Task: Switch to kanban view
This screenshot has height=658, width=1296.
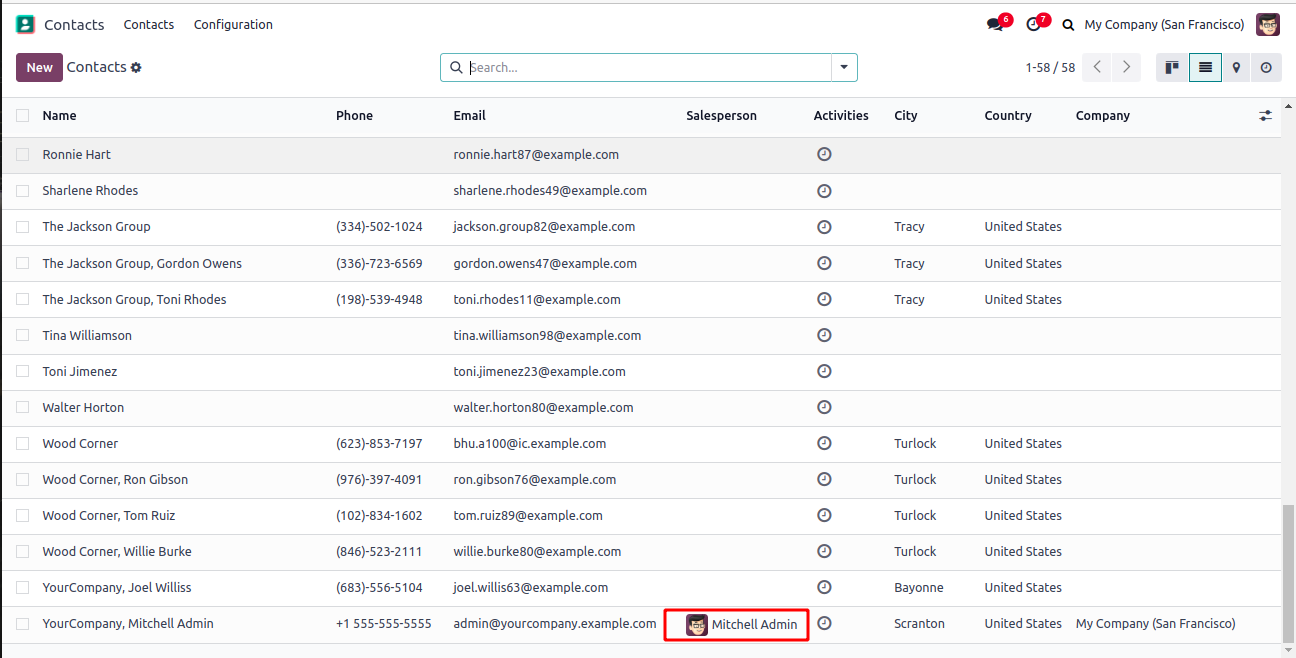Action: [1172, 67]
